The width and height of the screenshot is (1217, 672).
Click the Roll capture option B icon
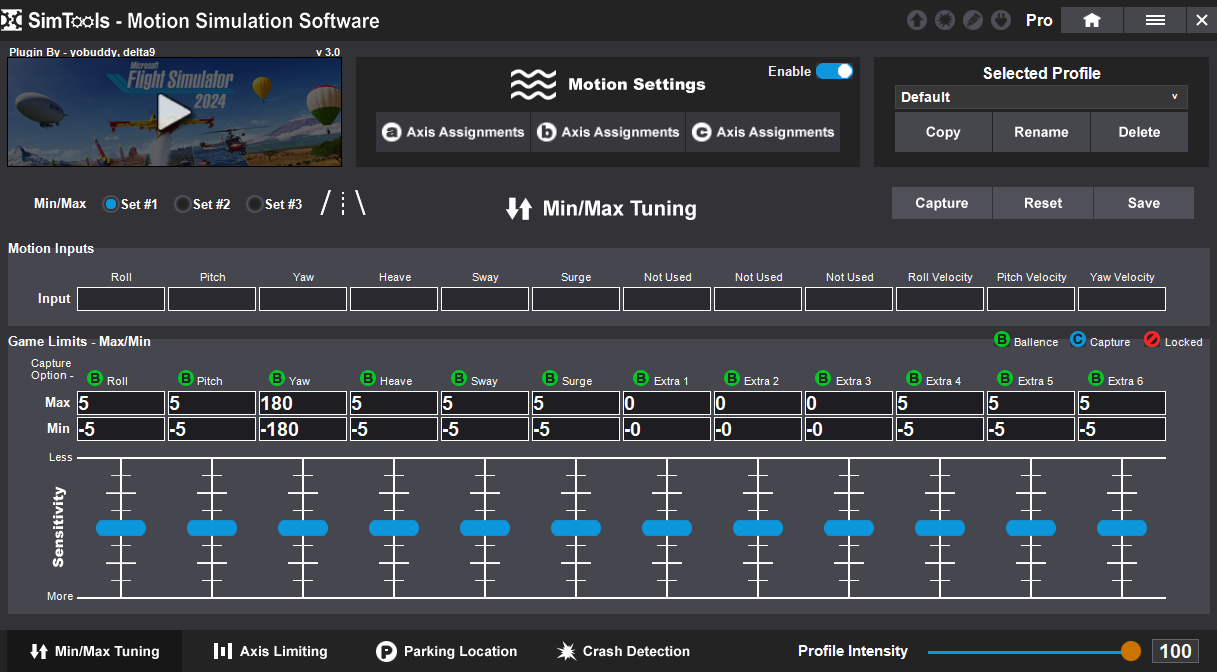[95, 379]
